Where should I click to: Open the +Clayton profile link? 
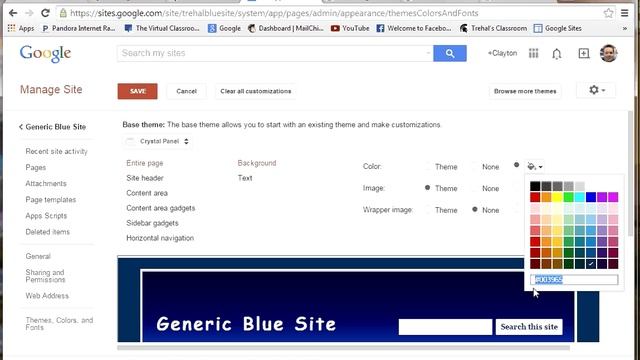pos(502,53)
